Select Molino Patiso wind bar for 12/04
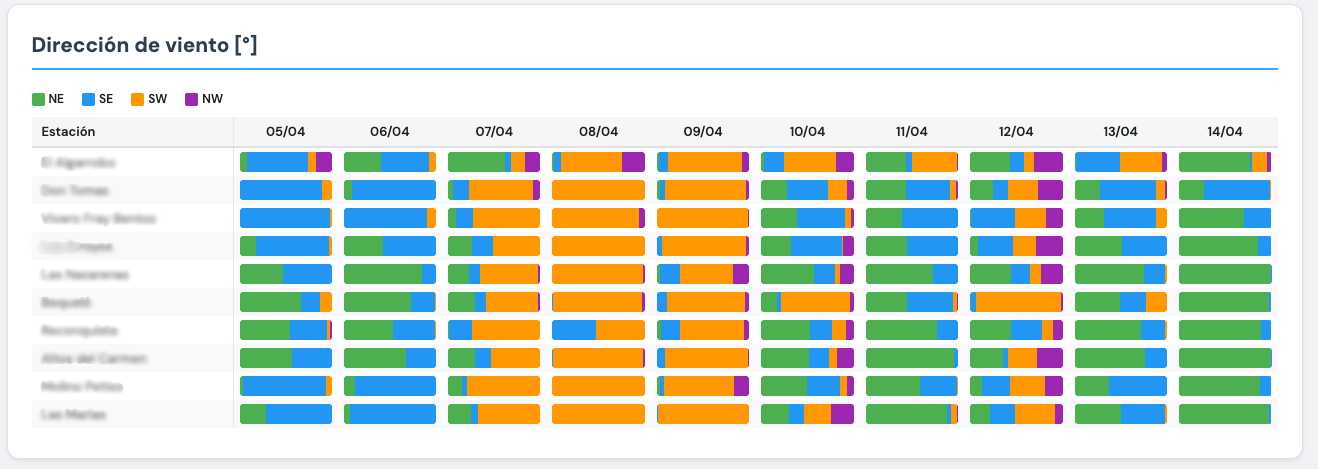The height and width of the screenshot is (469, 1318). click(x=1016, y=386)
